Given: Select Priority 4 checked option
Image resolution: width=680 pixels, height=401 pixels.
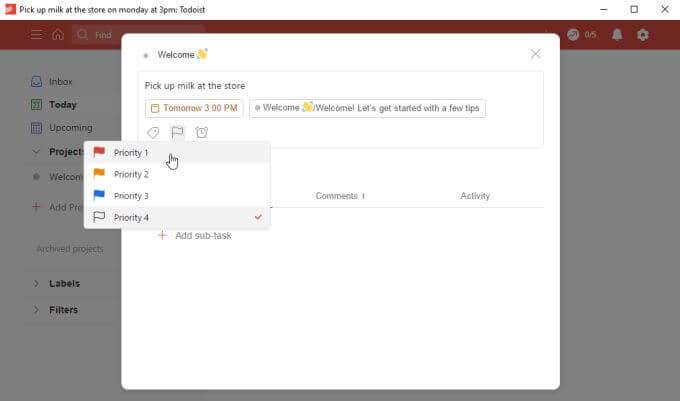Looking at the screenshot, I should click(x=177, y=217).
